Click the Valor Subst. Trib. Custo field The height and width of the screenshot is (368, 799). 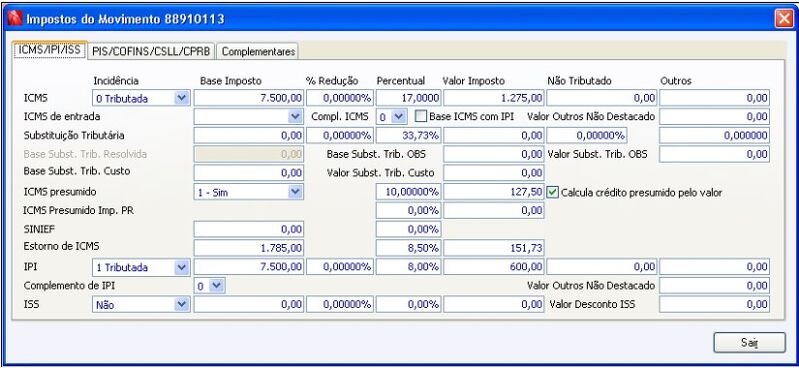click(x=494, y=173)
